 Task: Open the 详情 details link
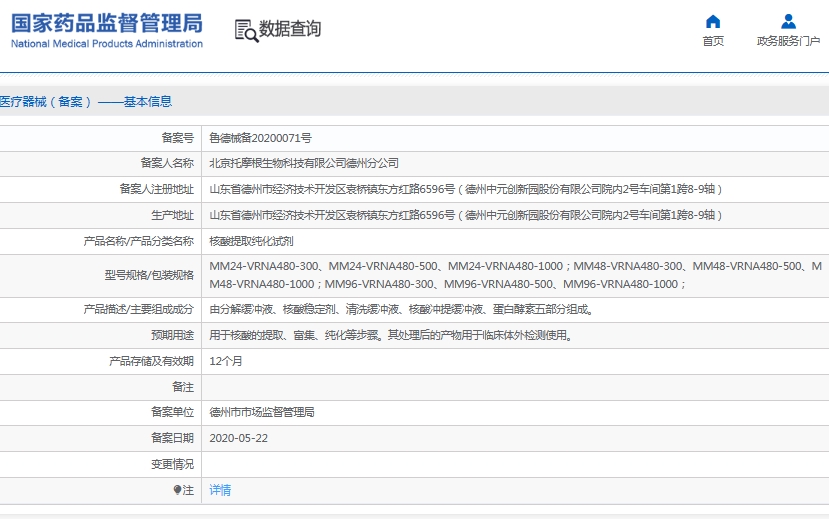(x=220, y=490)
